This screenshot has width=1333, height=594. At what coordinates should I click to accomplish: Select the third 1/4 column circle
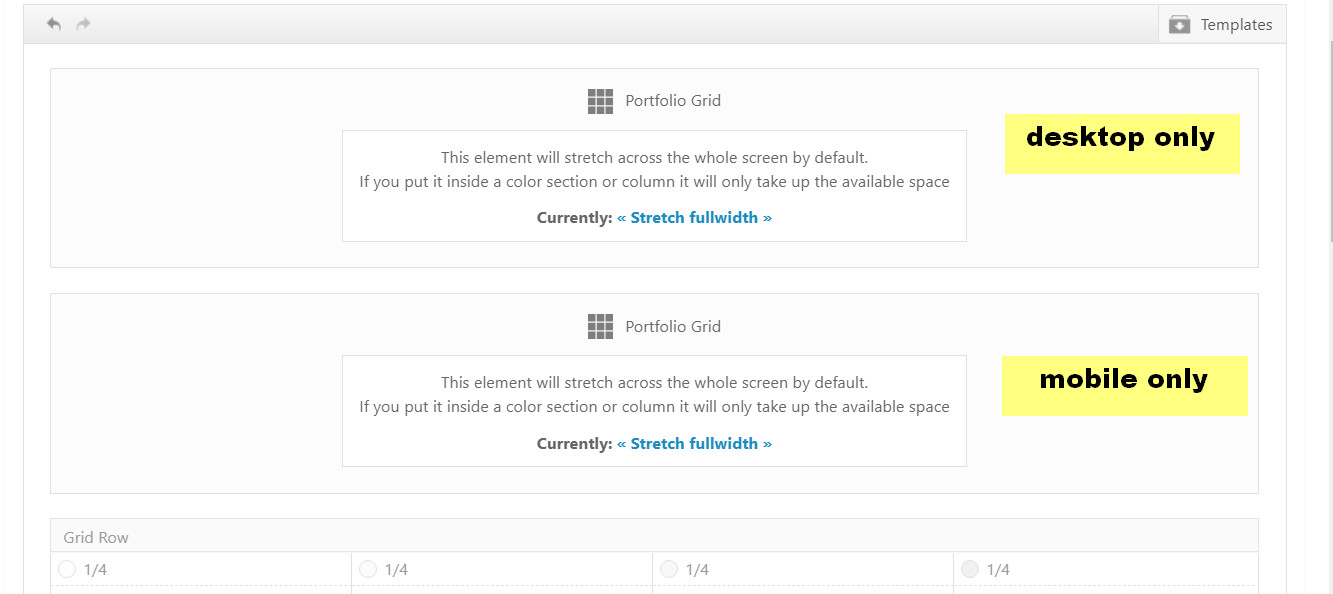669,569
